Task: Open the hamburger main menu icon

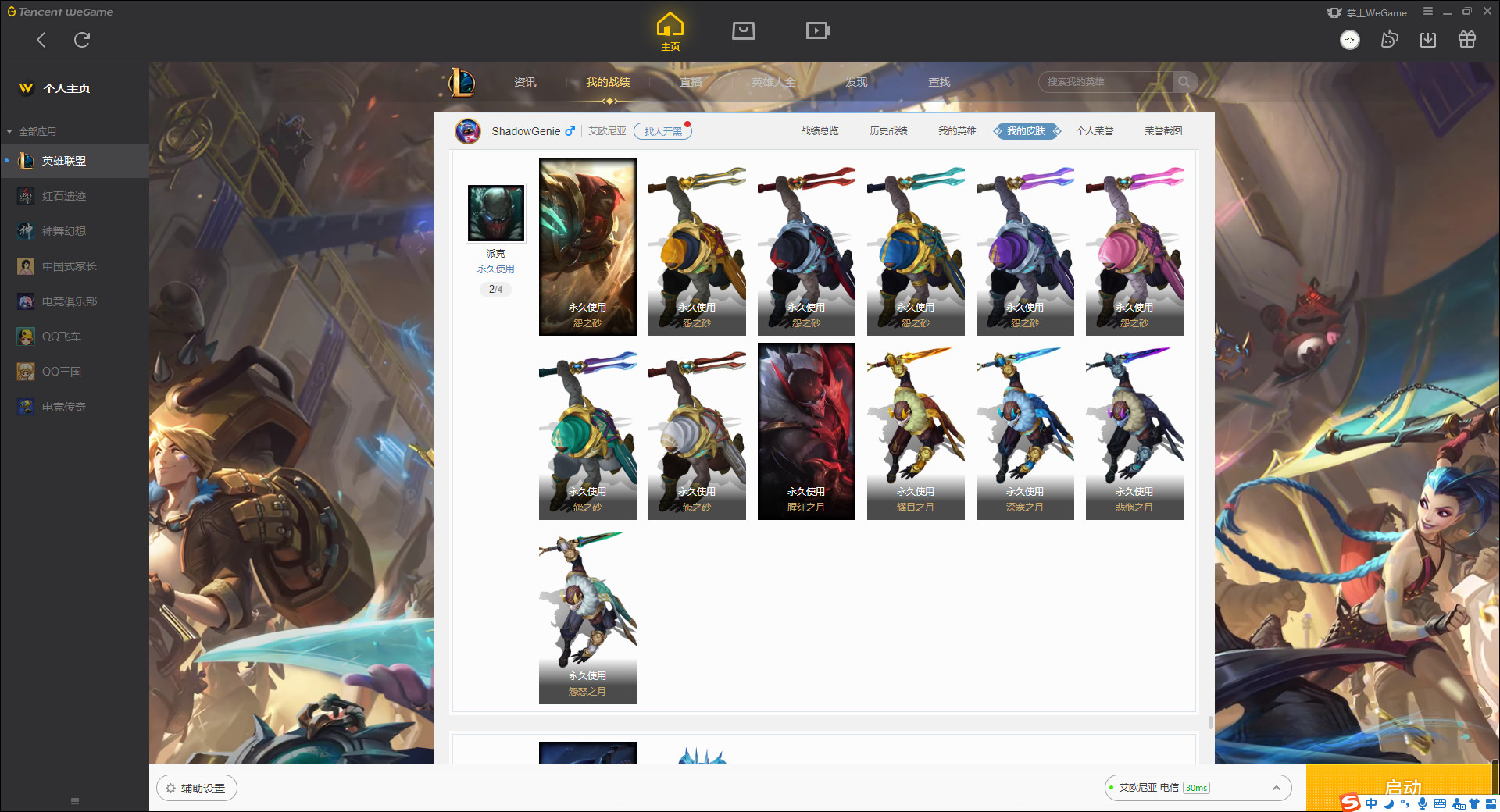Action: click(x=1428, y=12)
